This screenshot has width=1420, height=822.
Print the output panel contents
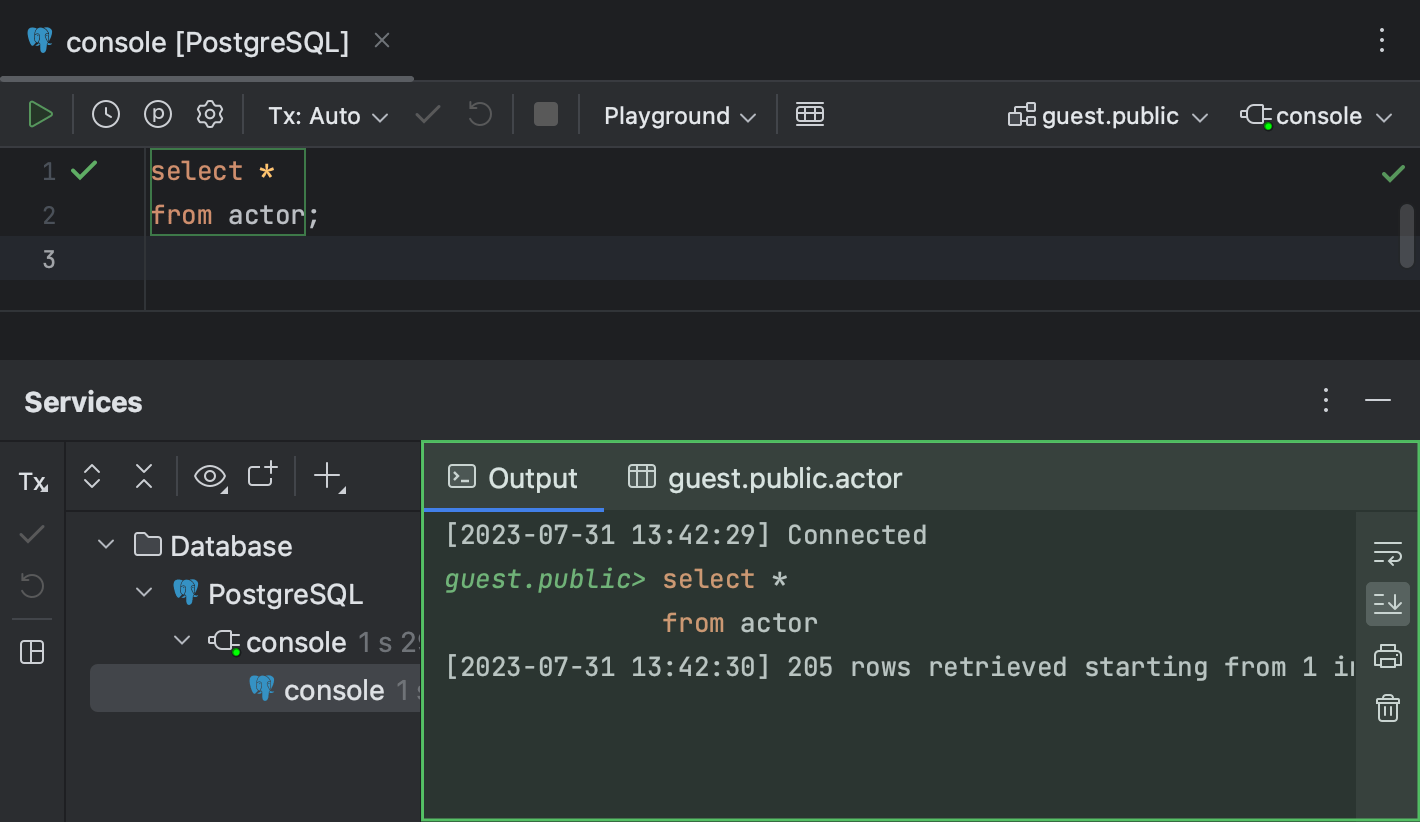1388,655
